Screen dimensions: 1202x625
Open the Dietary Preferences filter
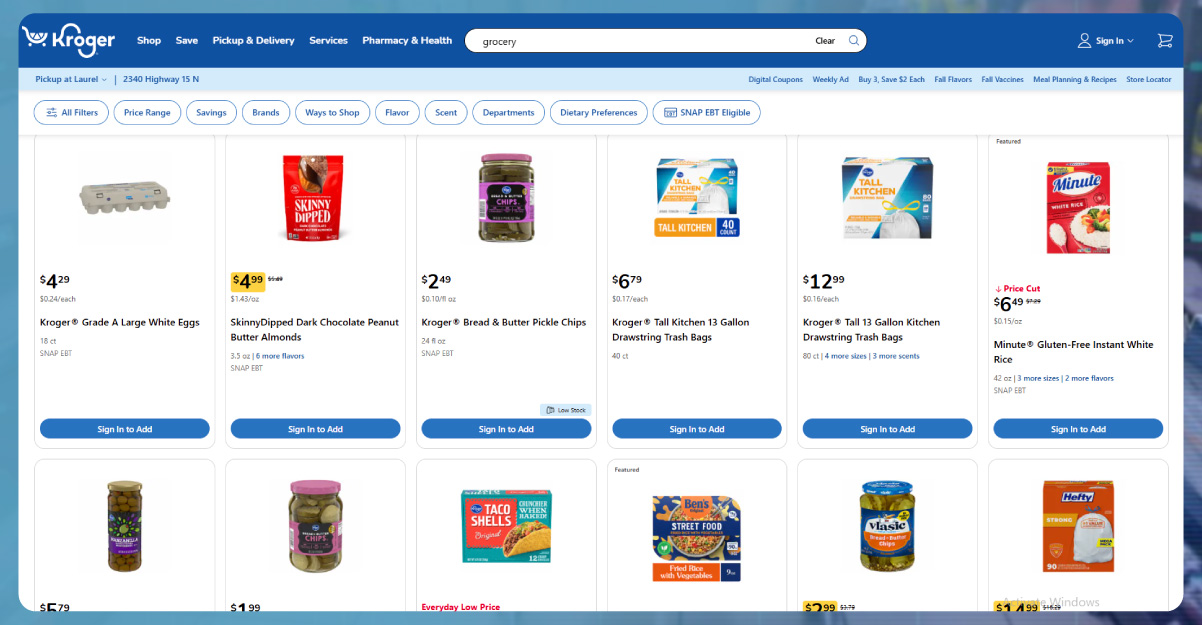[599, 113]
